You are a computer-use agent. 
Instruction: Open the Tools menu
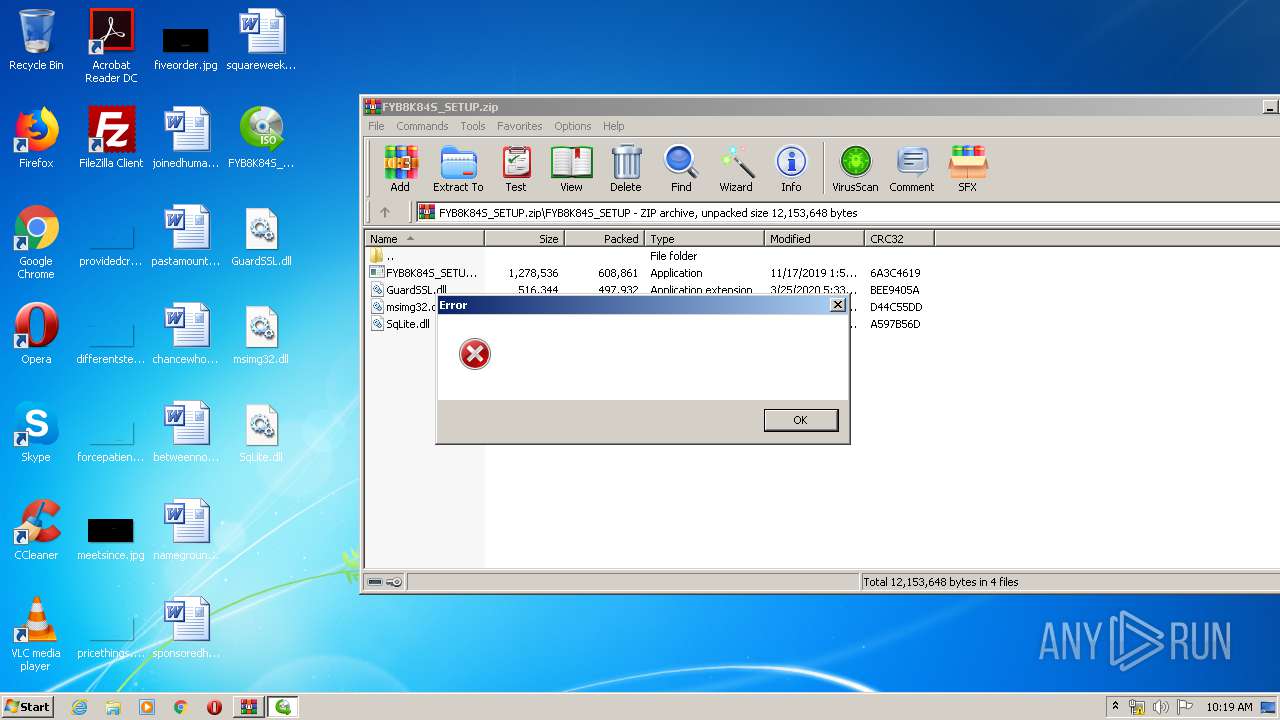pyautogui.click(x=473, y=126)
